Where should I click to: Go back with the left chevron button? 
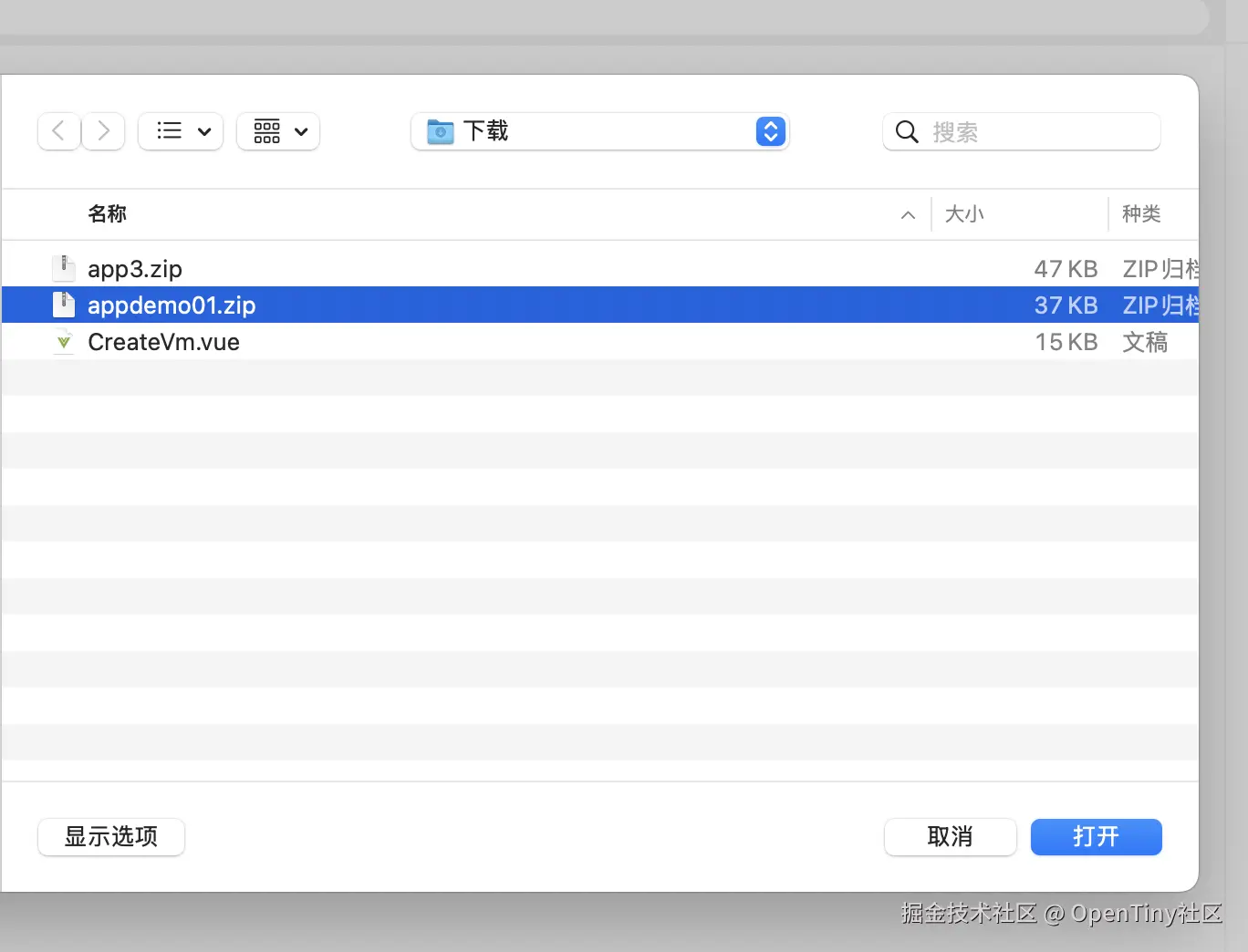(59, 131)
